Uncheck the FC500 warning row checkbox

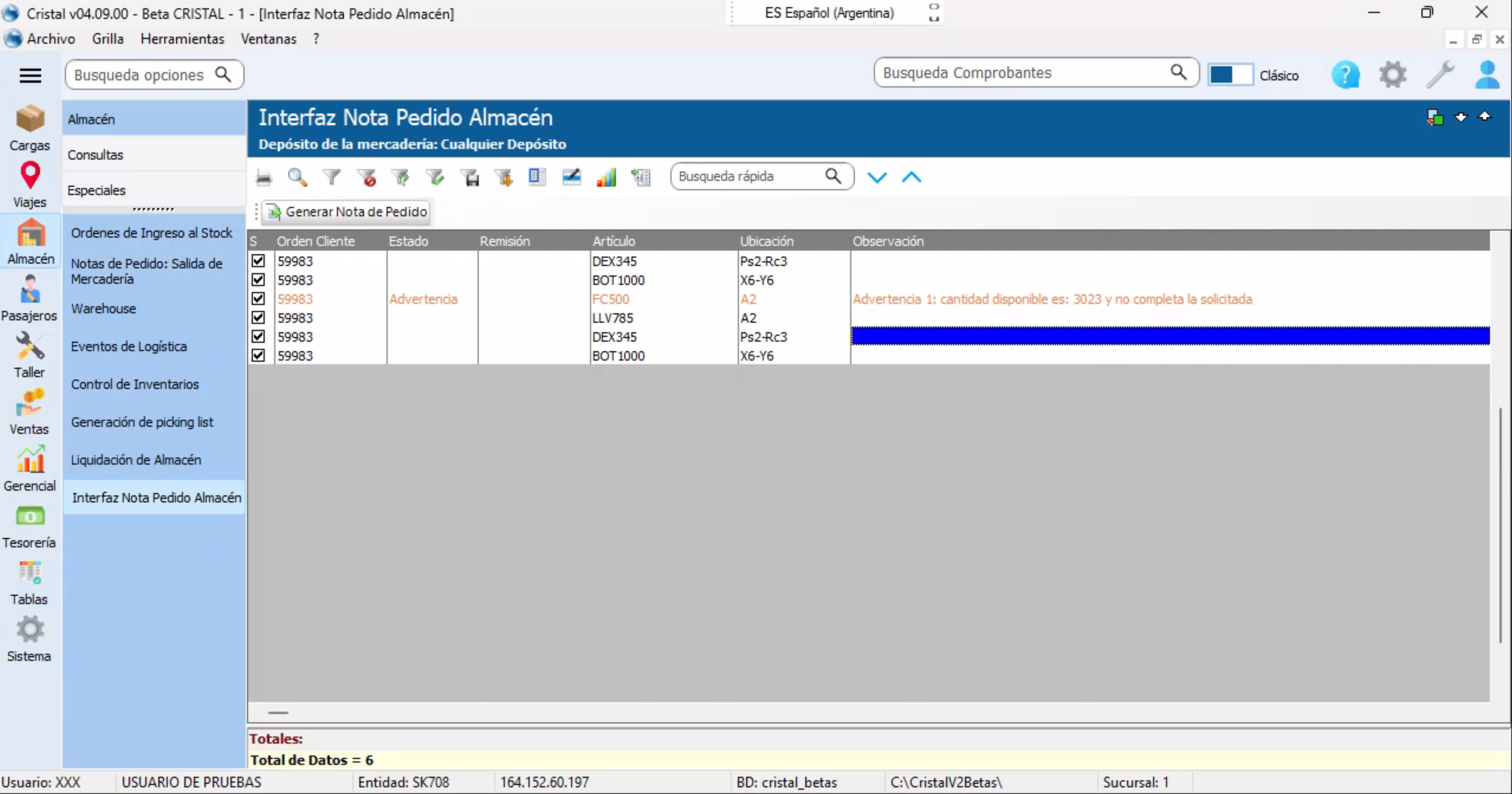[258, 299]
